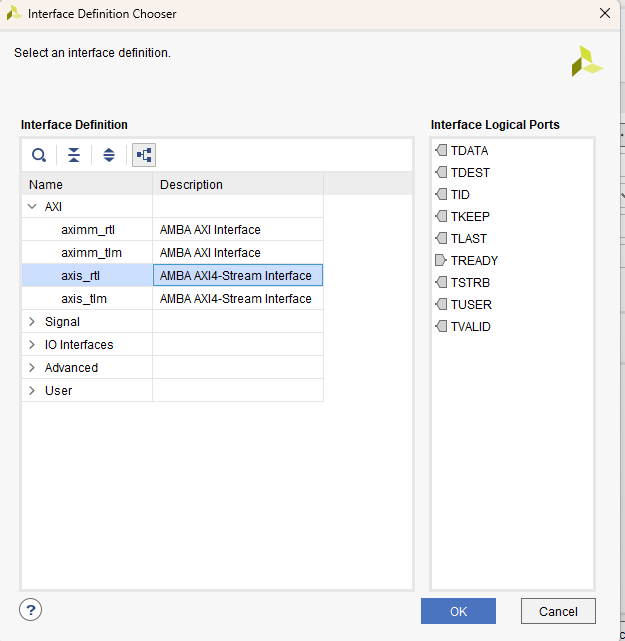625x641 pixels.
Task: Select TVALID logical port label
Action: pos(470,327)
